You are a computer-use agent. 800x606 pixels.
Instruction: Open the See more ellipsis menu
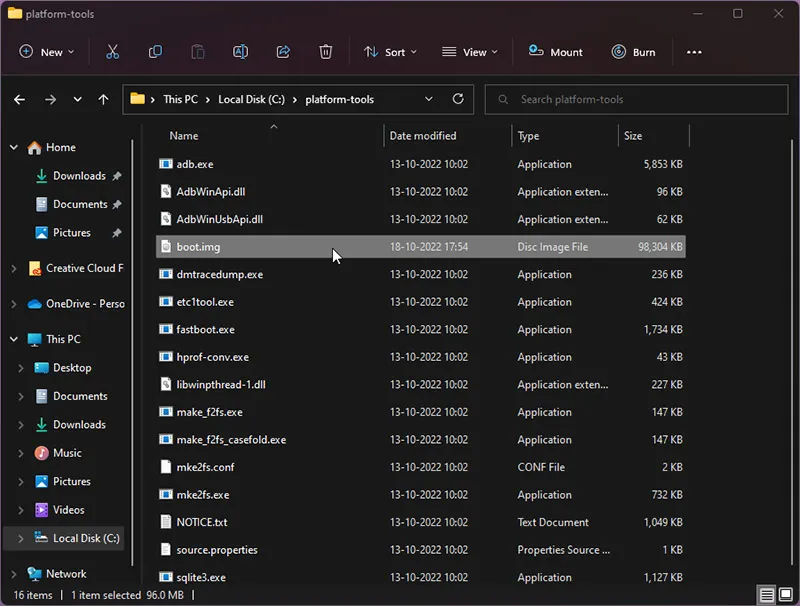pos(694,52)
